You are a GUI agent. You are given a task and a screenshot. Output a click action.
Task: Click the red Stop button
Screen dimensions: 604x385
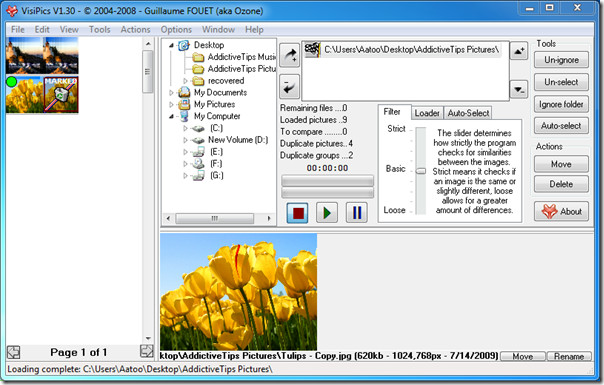[x=297, y=213]
